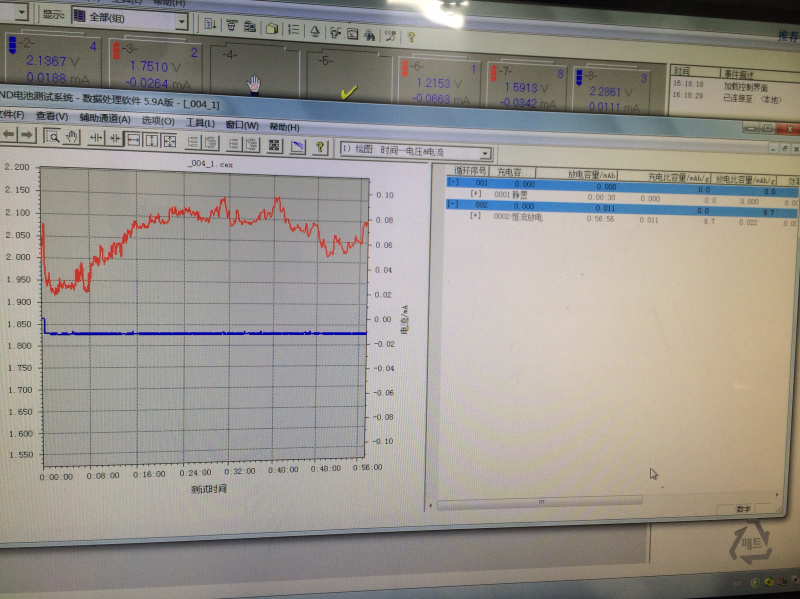Collapse cycle 001 row with [-]
The height and width of the screenshot is (599, 800).
pyautogui.click(x=453, y=181)
